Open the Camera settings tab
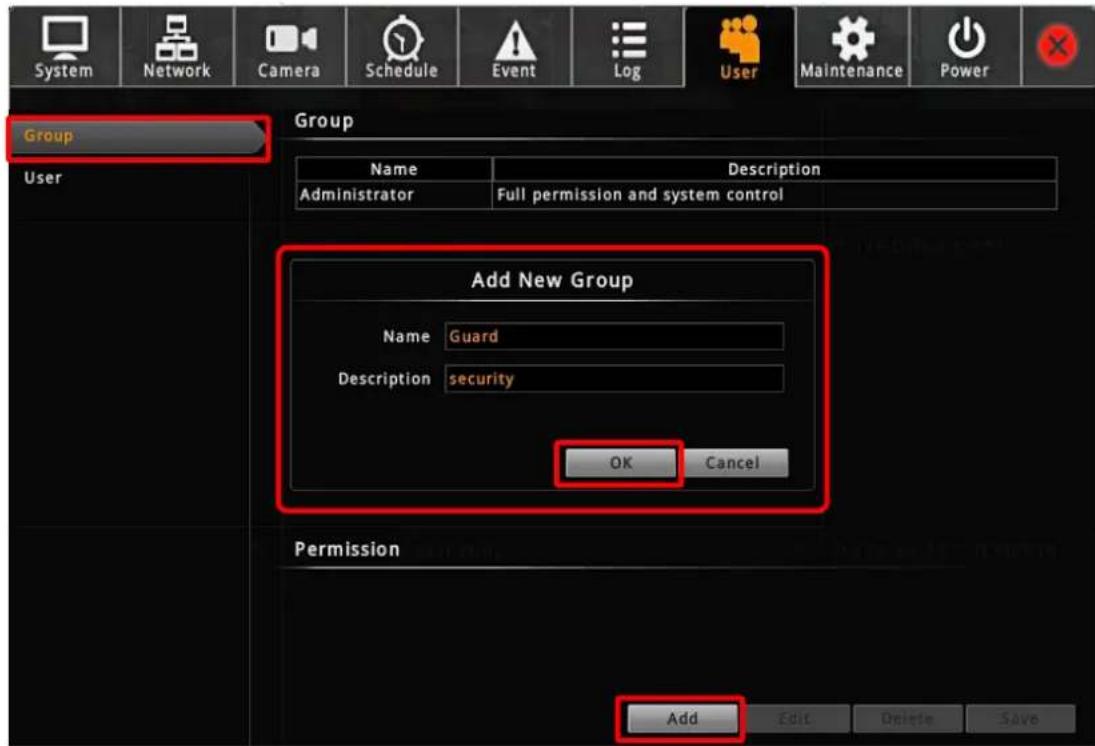The image size is (1095, 746). click(x=289, y=47)
